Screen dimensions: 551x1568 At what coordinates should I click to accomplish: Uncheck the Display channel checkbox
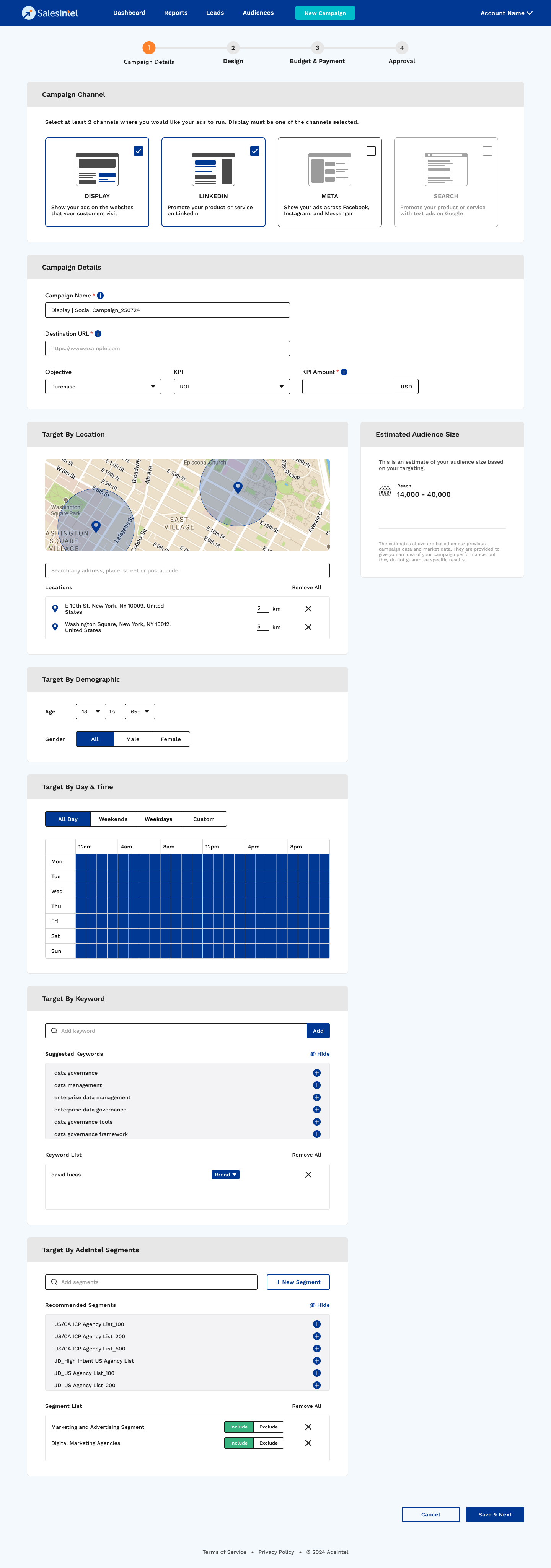coord(138,151)
